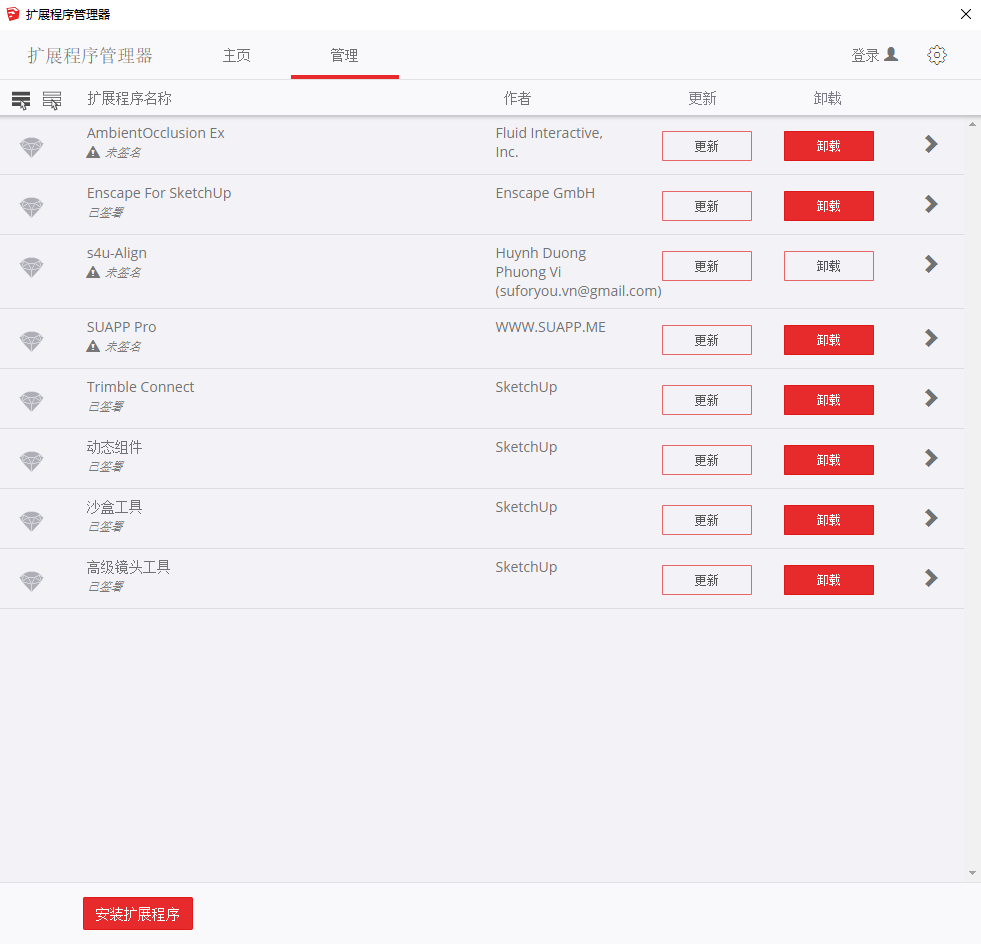Uninstall 高级镜头工具 extension
The height and width of the screenshot is (944, 981).
(828, 580)
